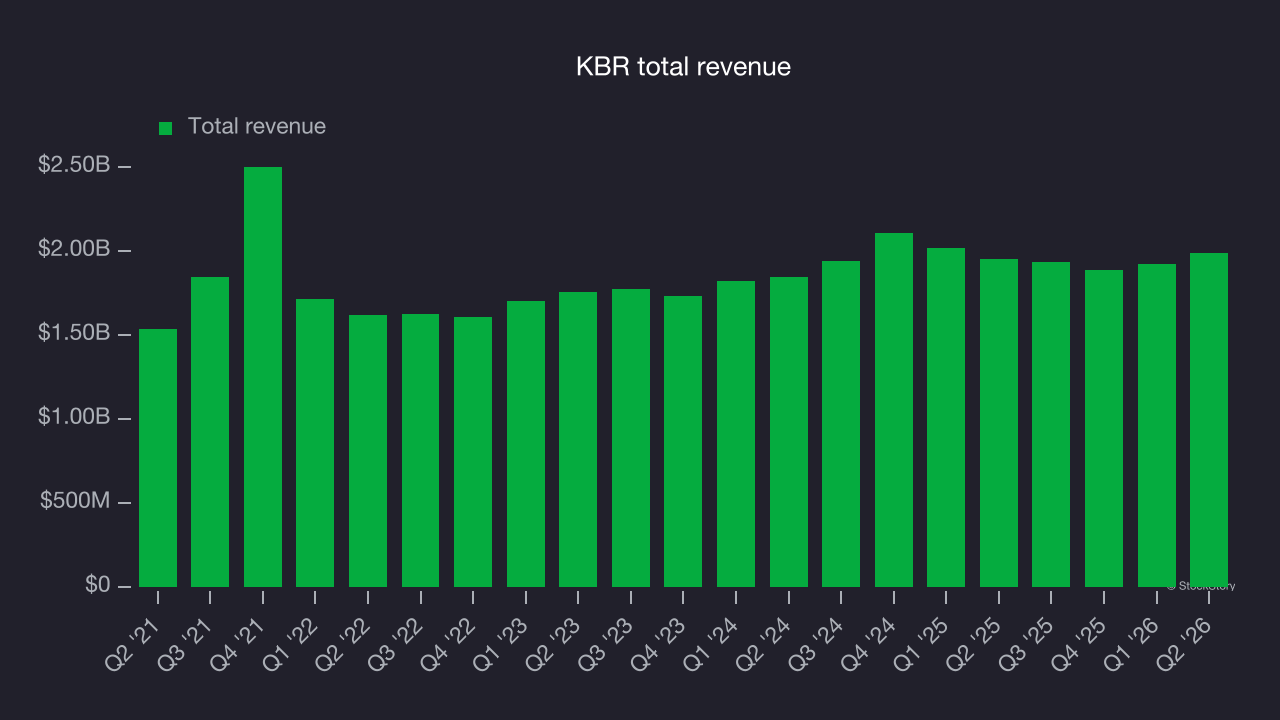This screenshot has width=1280, height=720.
Task: Click the Q3 '23 revenue bar
Action: point(631,438)
